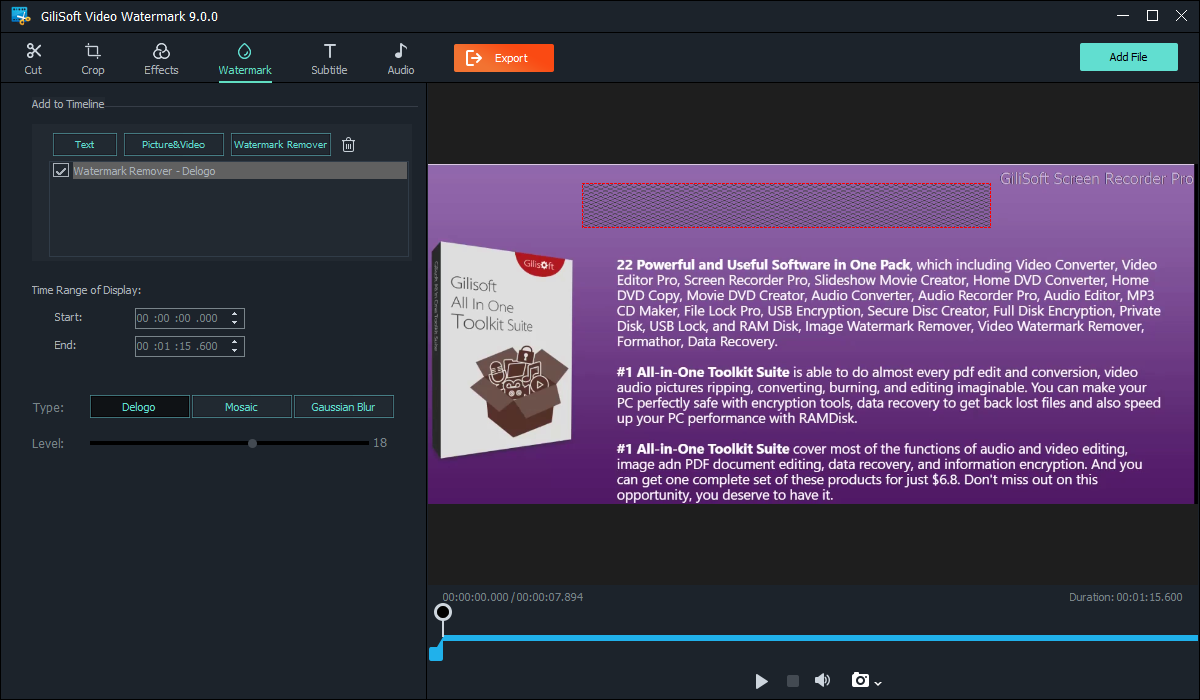Image resolution: width=1200 pixels, height=700 pixels.
Task: Click the Level value 18
Action: coord(380,443)
